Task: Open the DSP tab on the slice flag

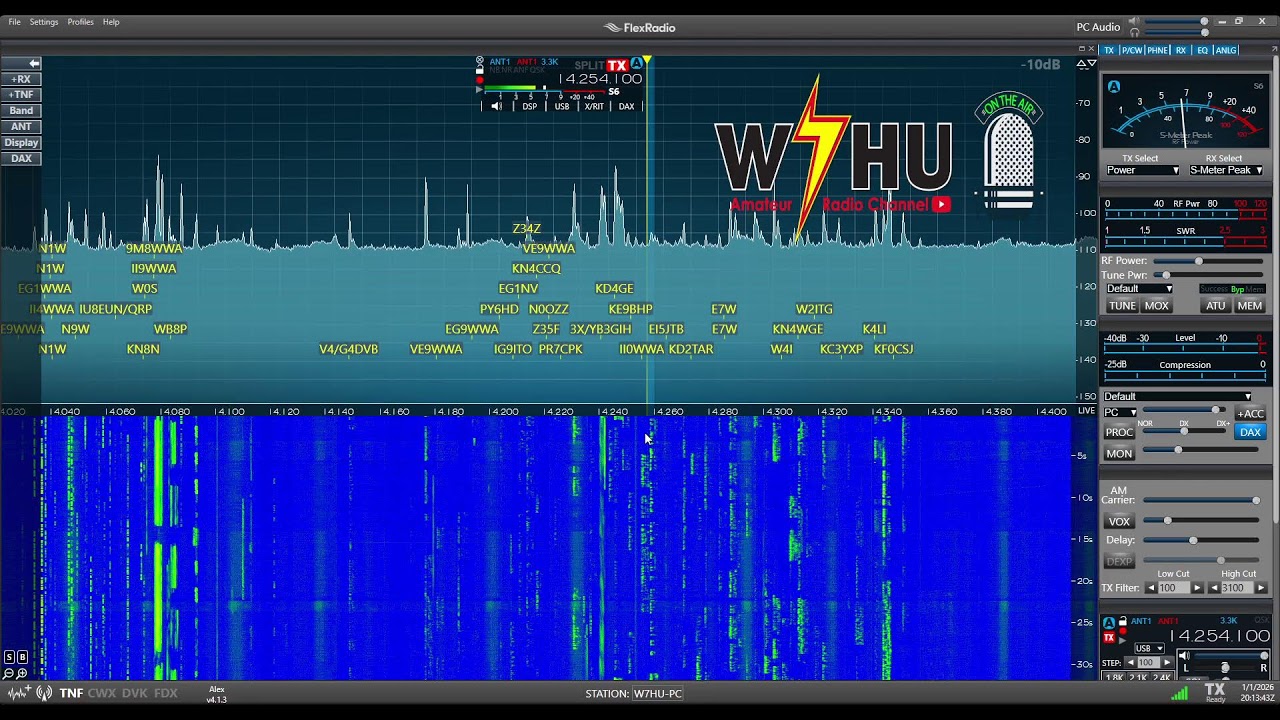Action: coord(529,106)
